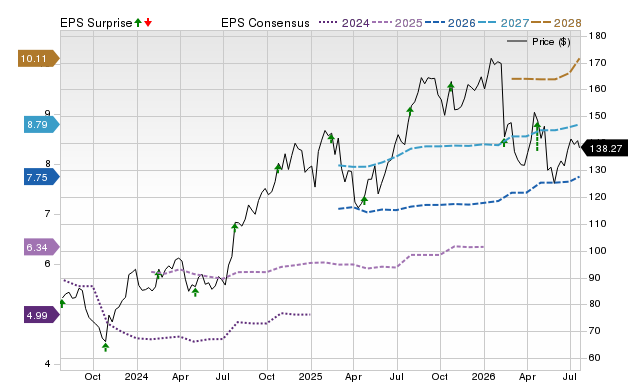Viewport: 640px width, 382px height.
Task: Click the 8.79 EPS value flag
Action: coord(41,124)
